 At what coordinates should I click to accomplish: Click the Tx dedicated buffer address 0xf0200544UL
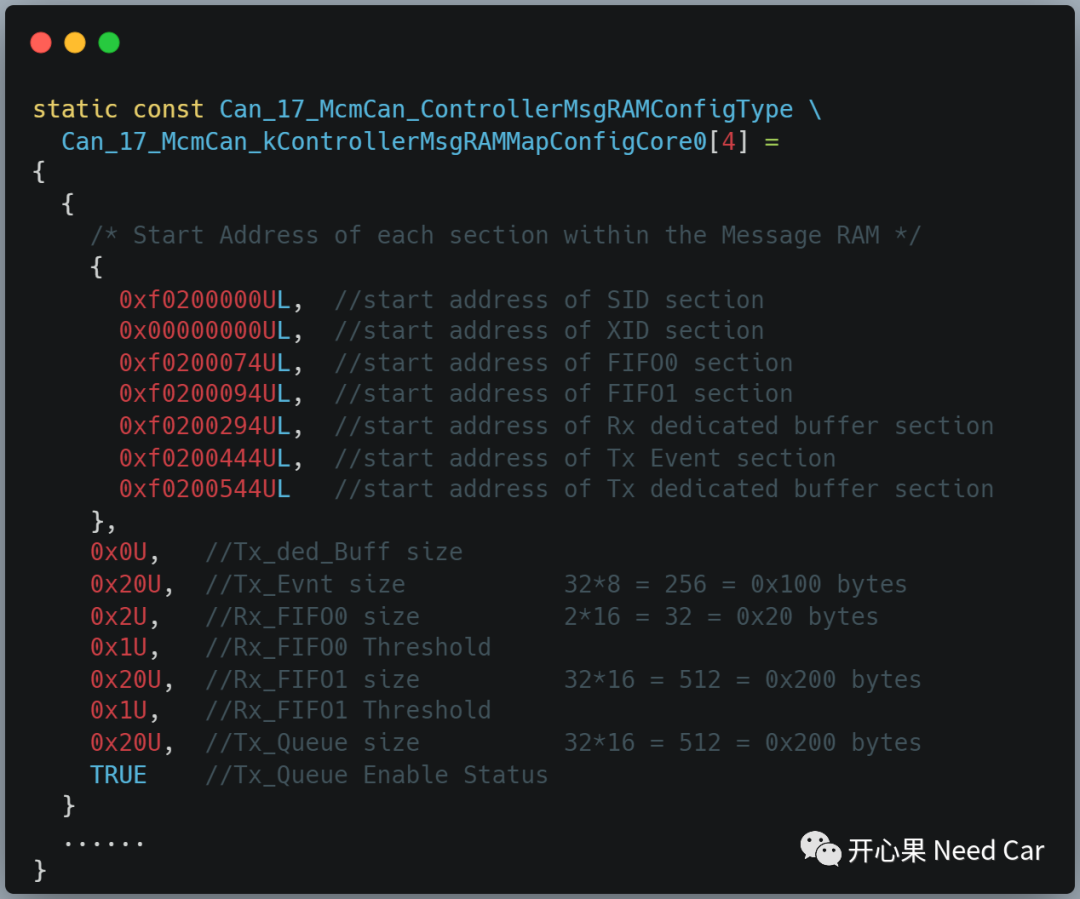tap(204, 489)
